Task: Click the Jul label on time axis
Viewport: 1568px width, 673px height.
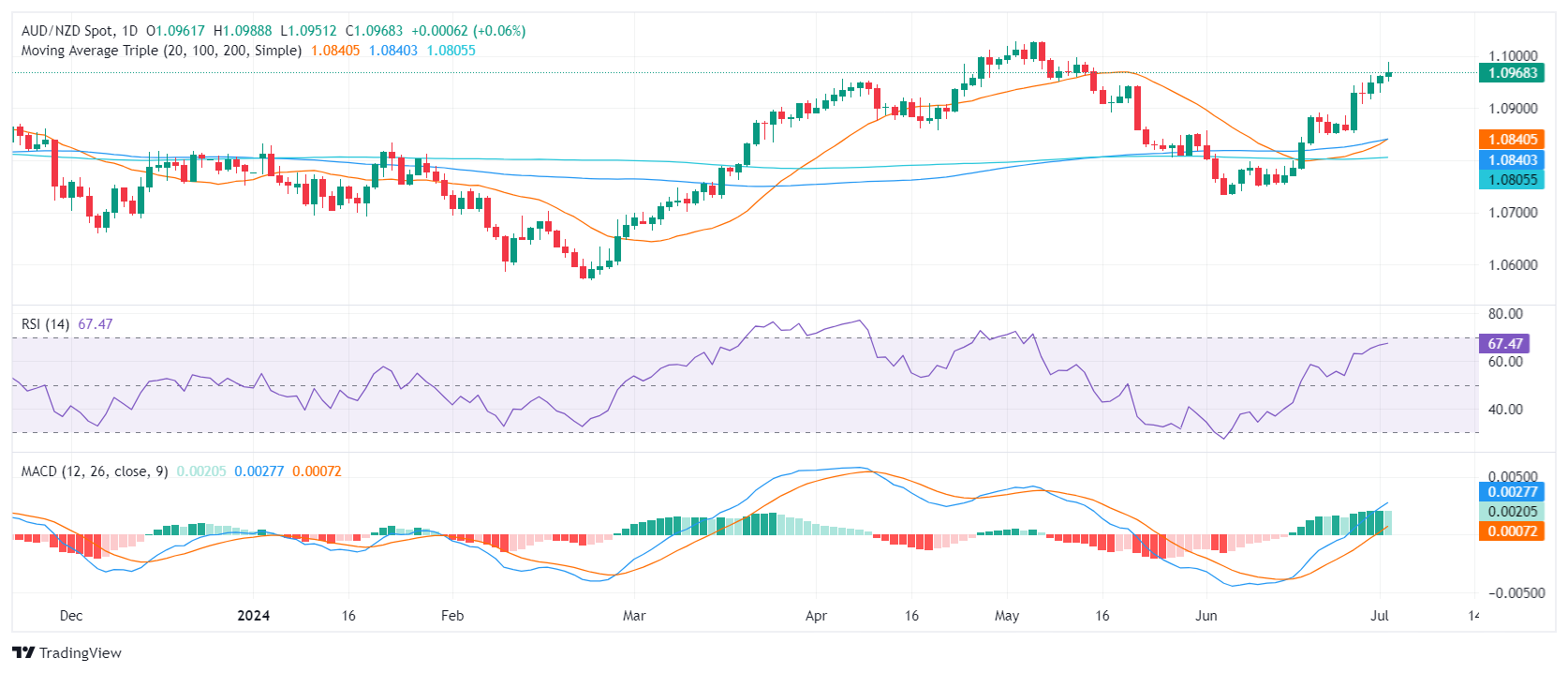Action: point(1379,616)
